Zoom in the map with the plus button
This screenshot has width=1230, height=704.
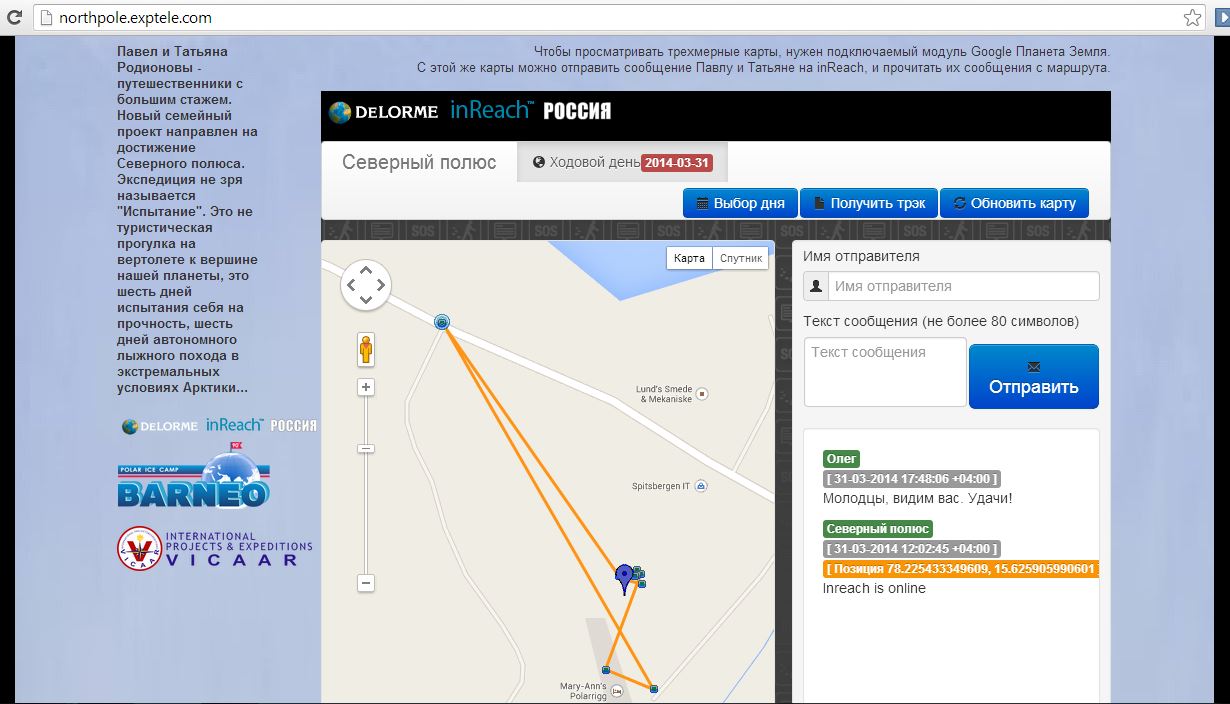tap(366, 388)
